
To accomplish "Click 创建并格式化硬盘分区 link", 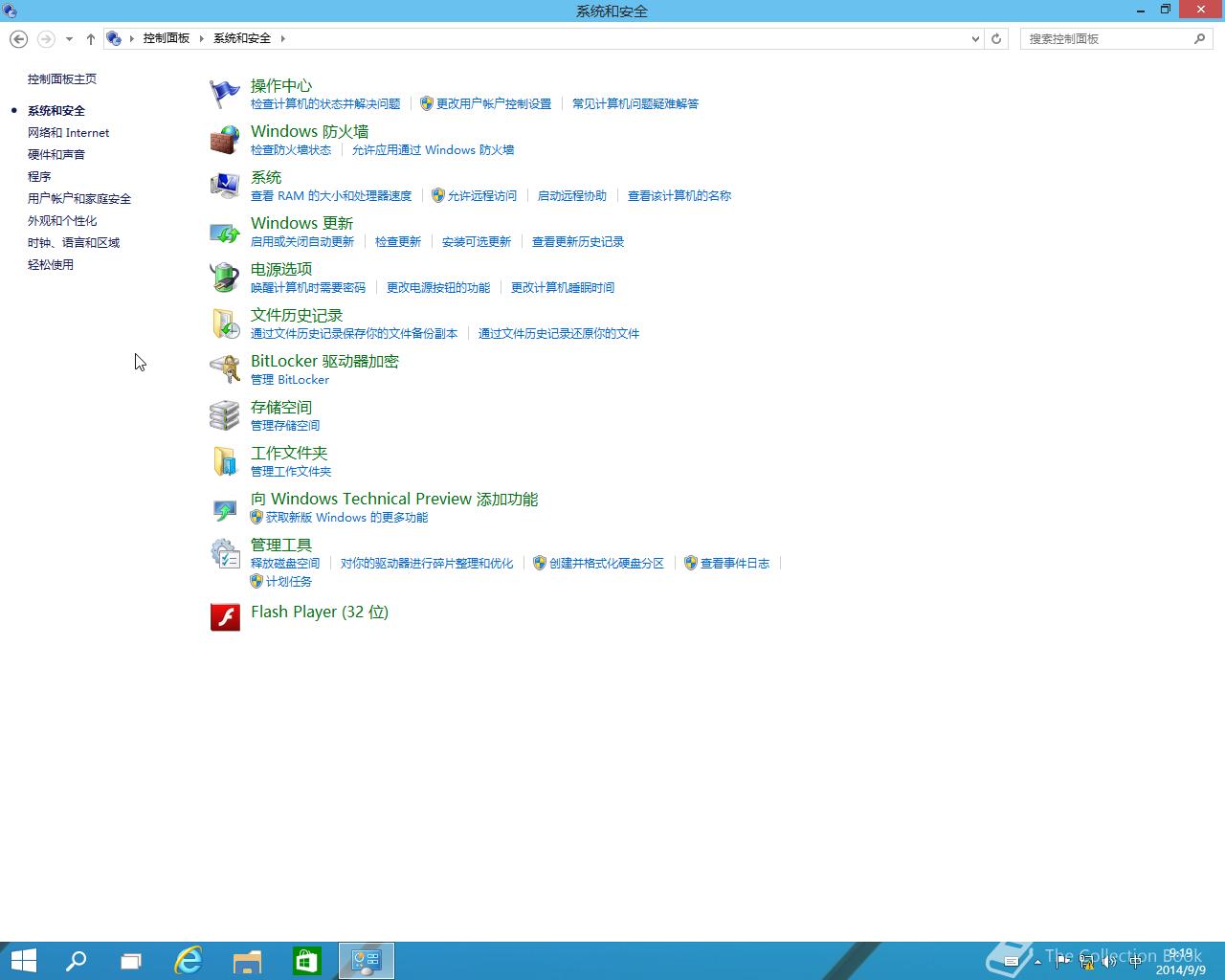I will click(607, 563).
